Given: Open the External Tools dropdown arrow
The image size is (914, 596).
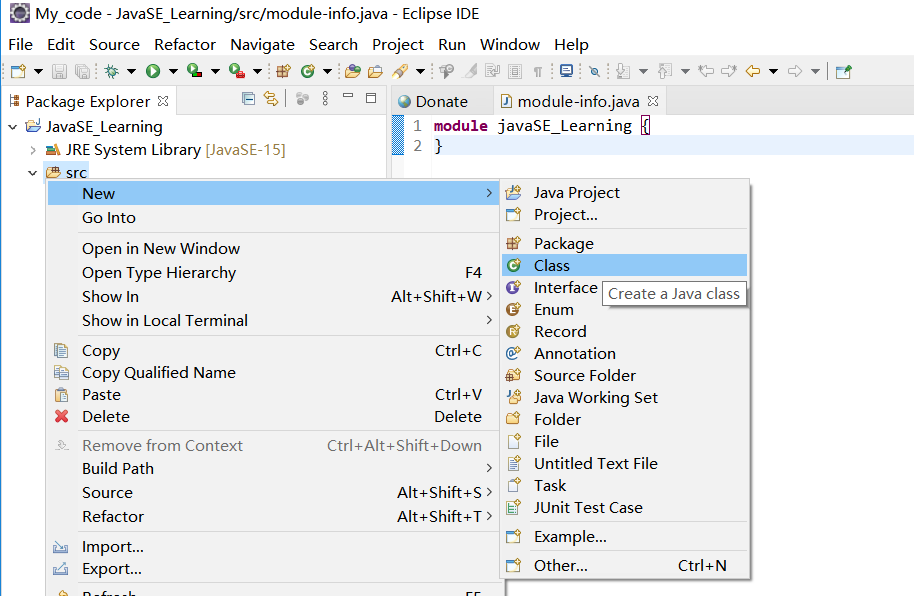Looking at the screenshot, I should coord(257,71).
